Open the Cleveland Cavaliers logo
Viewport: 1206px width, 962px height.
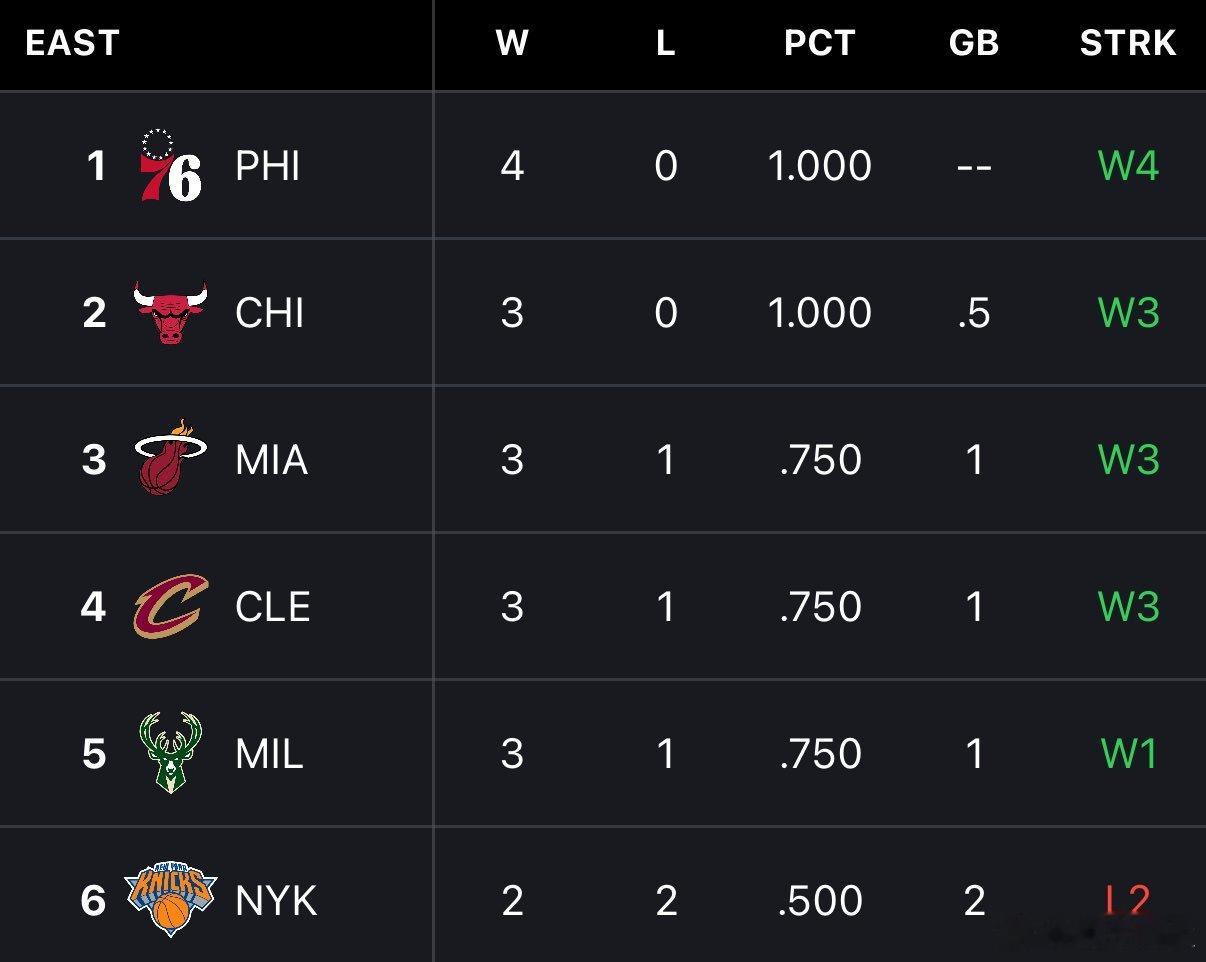pyautogui.click(x=170, y=606)
